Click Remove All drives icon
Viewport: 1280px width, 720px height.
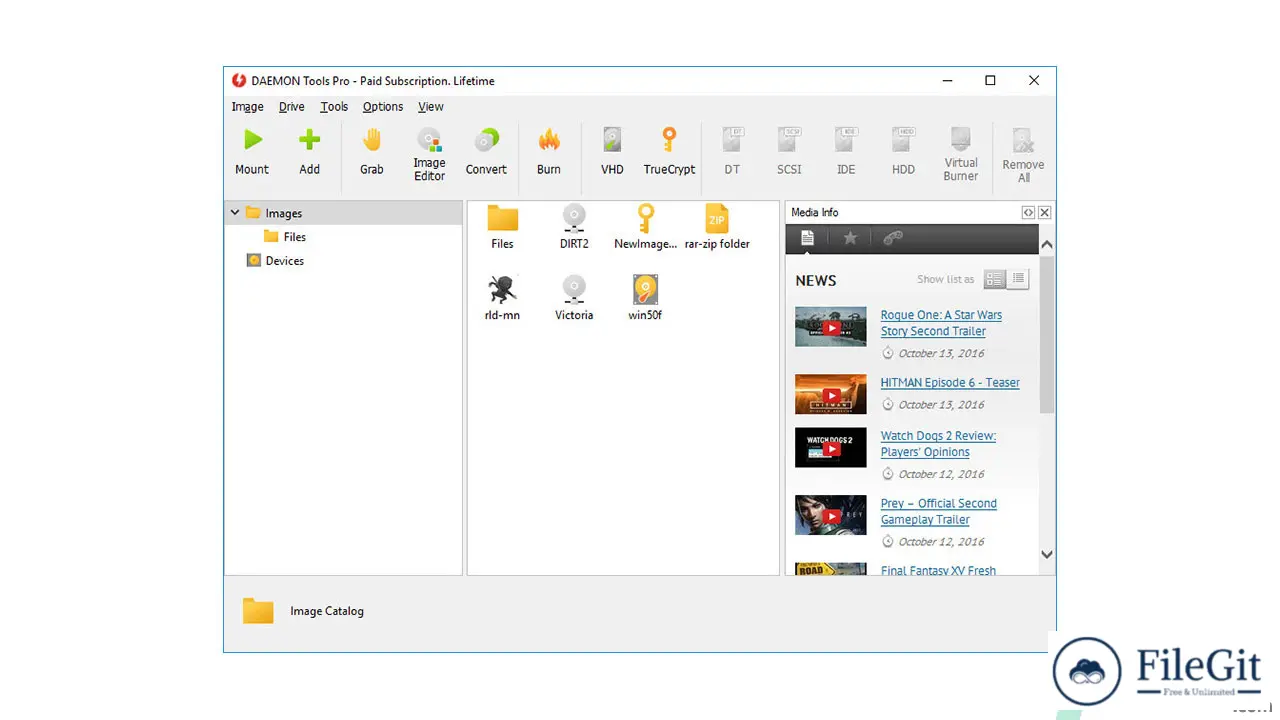coord(1023,141)
